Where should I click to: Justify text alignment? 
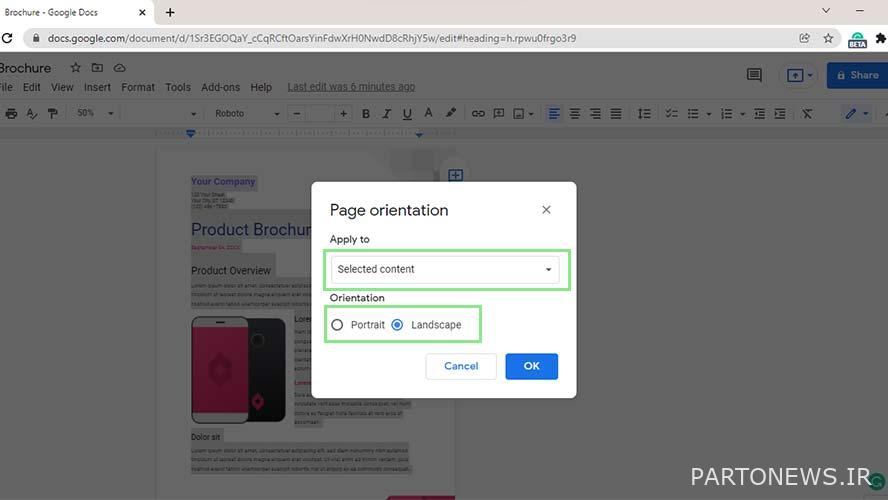click(616, 114)
